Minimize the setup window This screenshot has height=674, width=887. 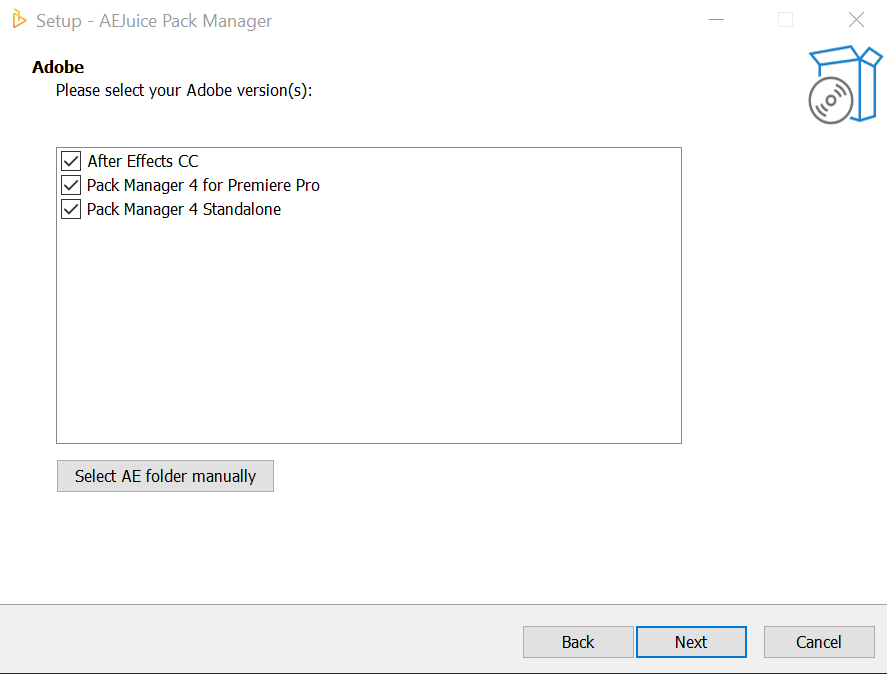pos(716,20)
